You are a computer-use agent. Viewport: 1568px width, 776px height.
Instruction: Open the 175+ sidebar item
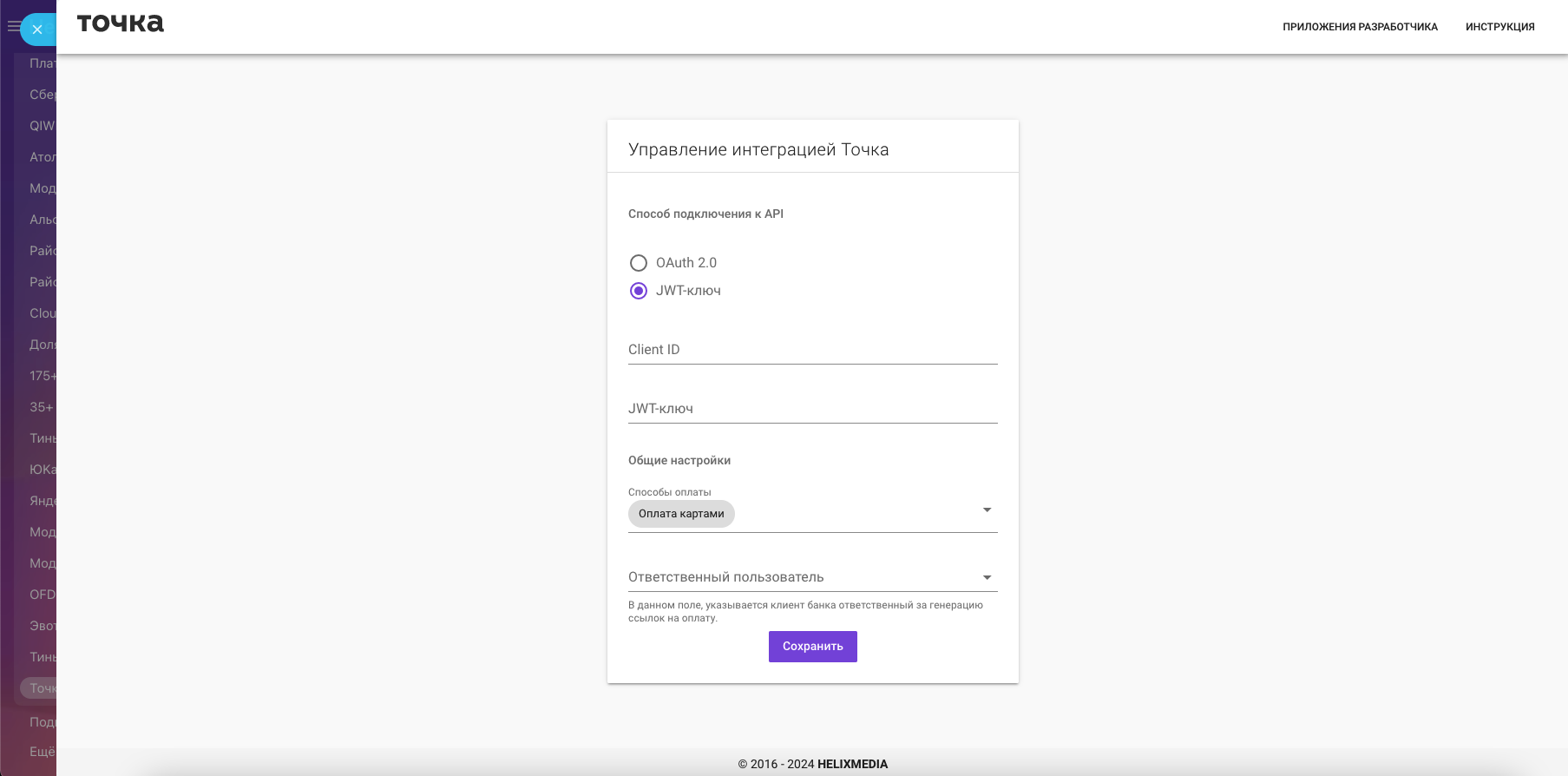click(42, 376)
